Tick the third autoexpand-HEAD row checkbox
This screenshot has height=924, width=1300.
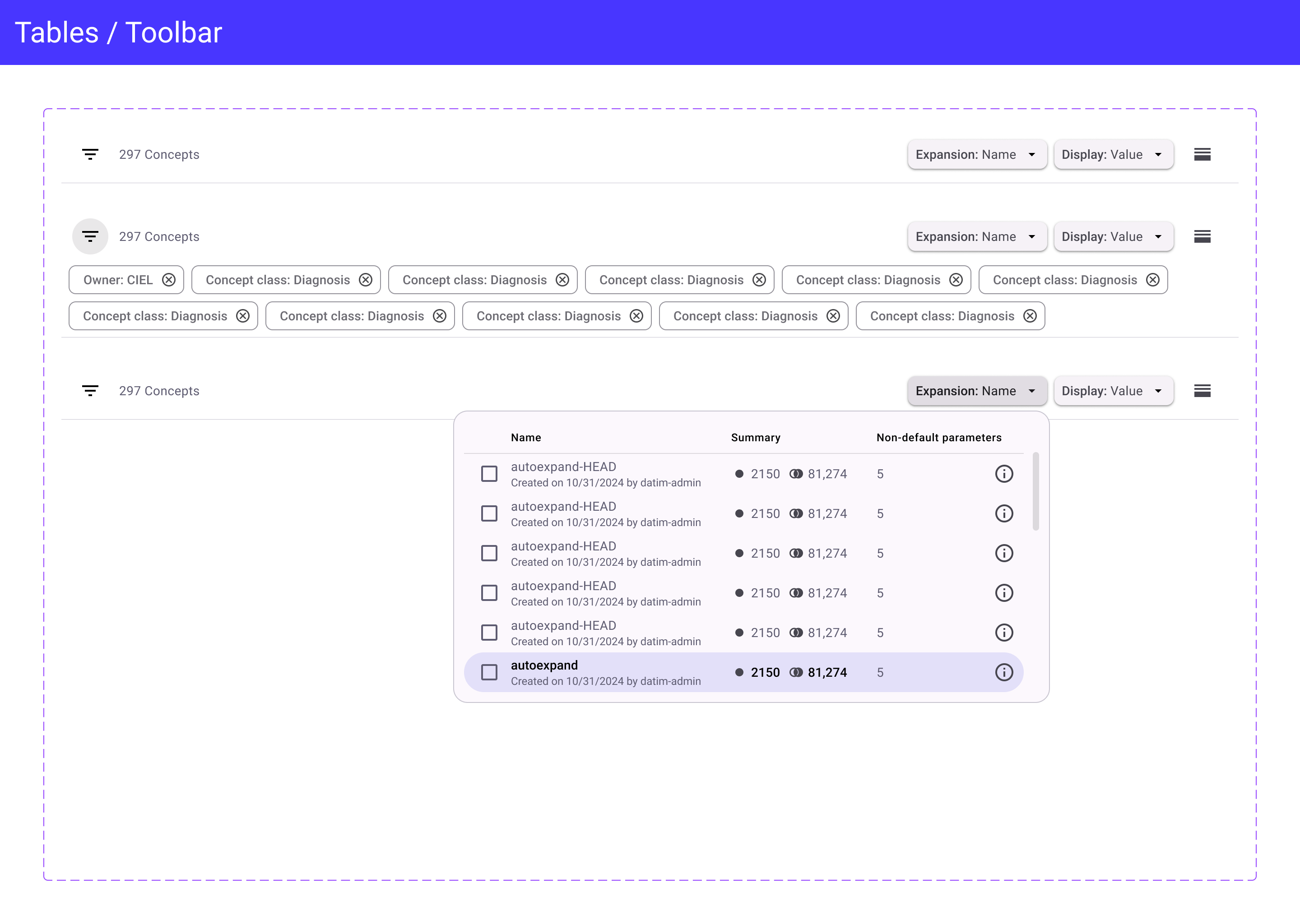pyautogui.click(x=489, y=553)
